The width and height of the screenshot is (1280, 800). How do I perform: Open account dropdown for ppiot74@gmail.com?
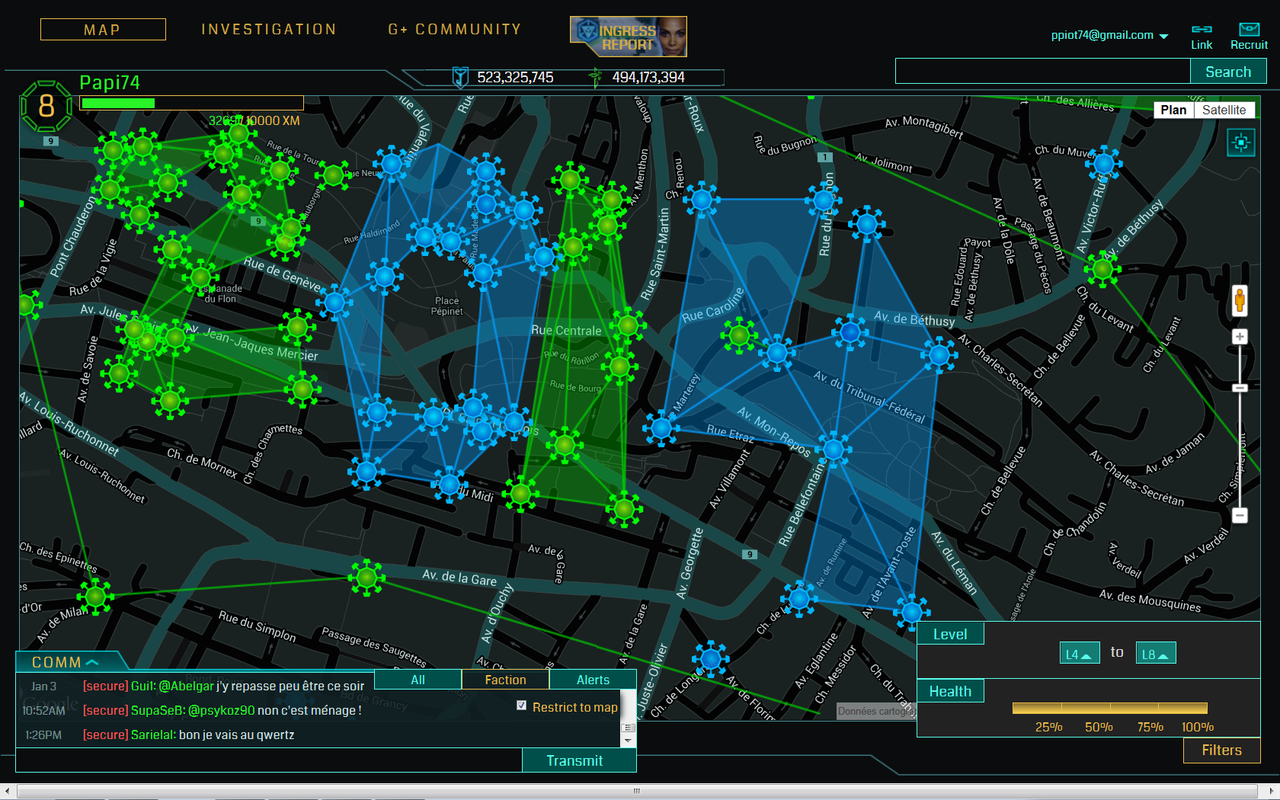click(x=1110, y=35)
